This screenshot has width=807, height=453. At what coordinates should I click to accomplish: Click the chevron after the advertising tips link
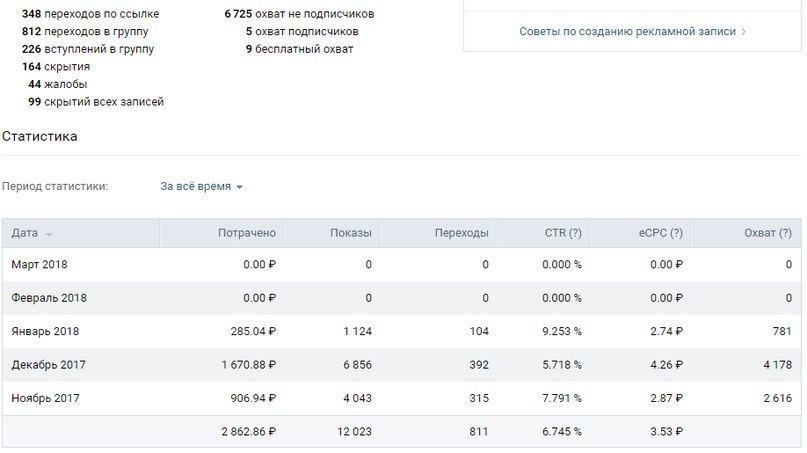744,32
